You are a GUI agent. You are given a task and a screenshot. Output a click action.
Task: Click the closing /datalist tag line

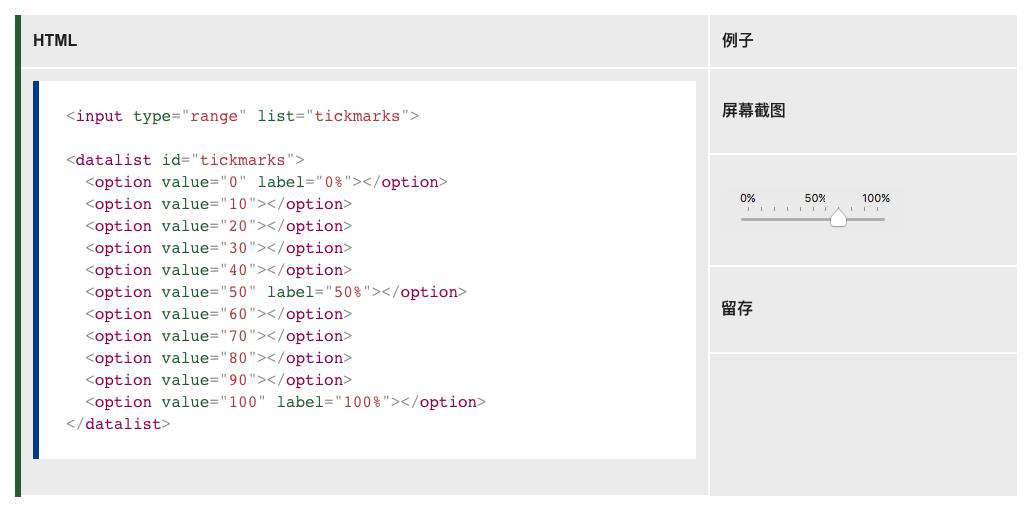pyautogui.click(x=118, y=425)
